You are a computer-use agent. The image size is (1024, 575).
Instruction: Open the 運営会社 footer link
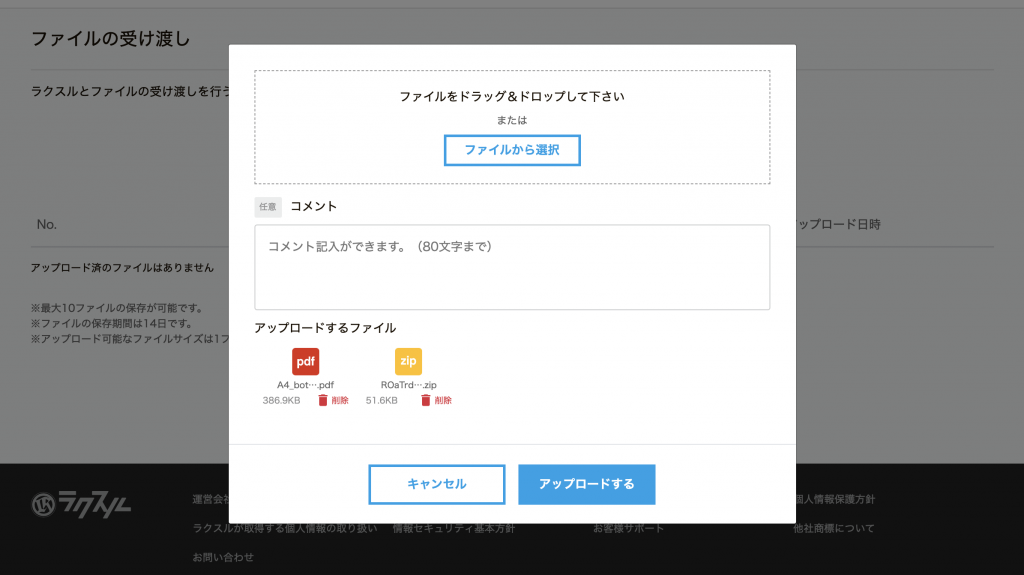click(x=210, y=499)
